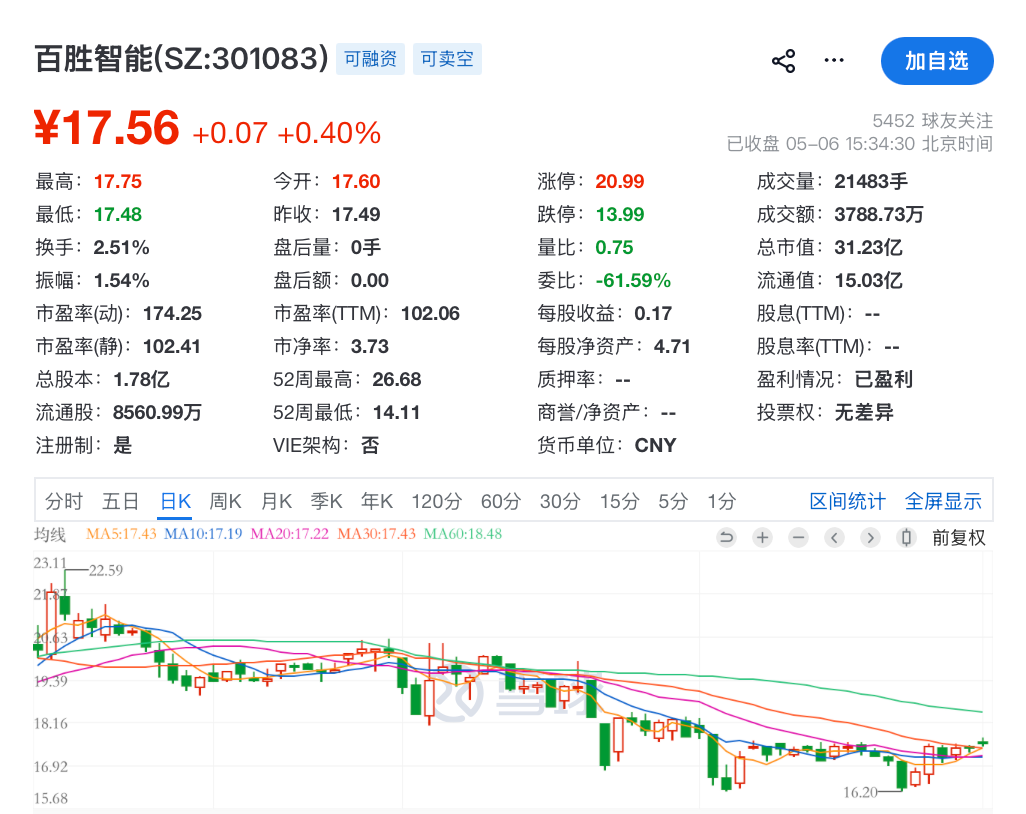Image resolution: width=1026 pixels, height=814 pixels.
Task: Click the 总市值 value 31.23亿
Action: pos(868,247)
